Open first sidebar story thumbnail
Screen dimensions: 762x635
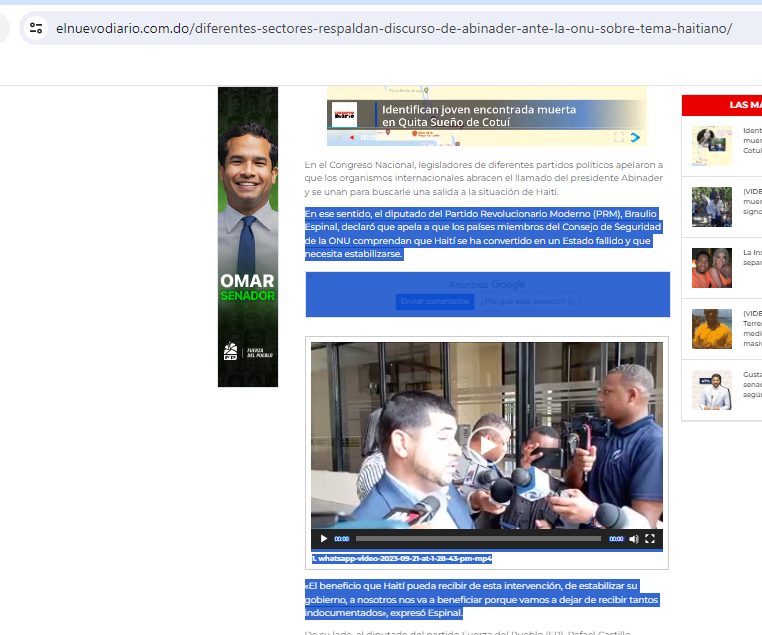pos(712,146)
